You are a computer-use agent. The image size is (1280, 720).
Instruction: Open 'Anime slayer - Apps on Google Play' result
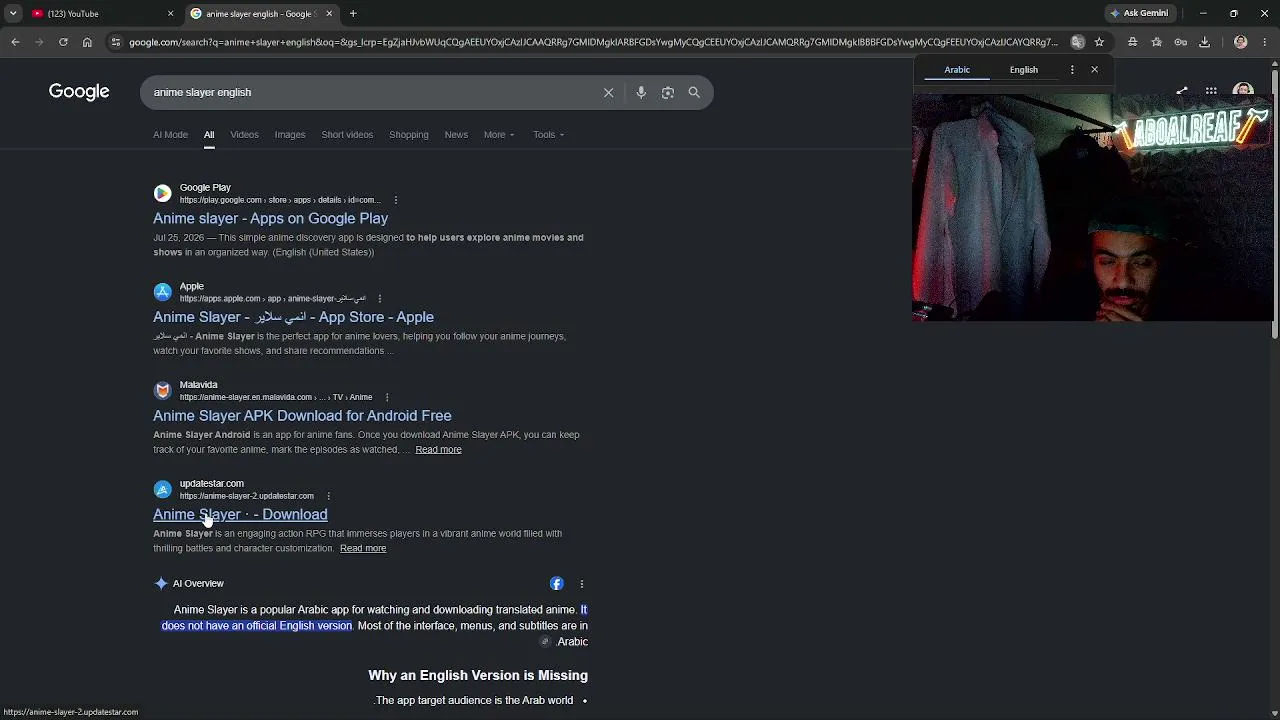point(270,218)
